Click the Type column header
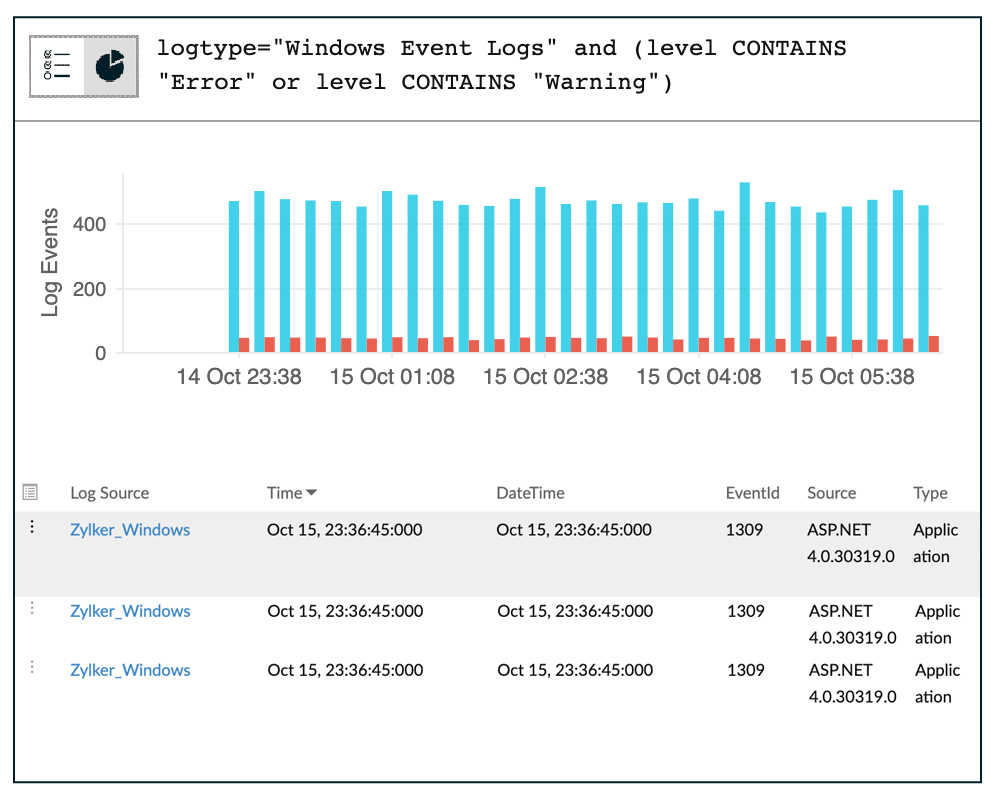 click(930, 492)
